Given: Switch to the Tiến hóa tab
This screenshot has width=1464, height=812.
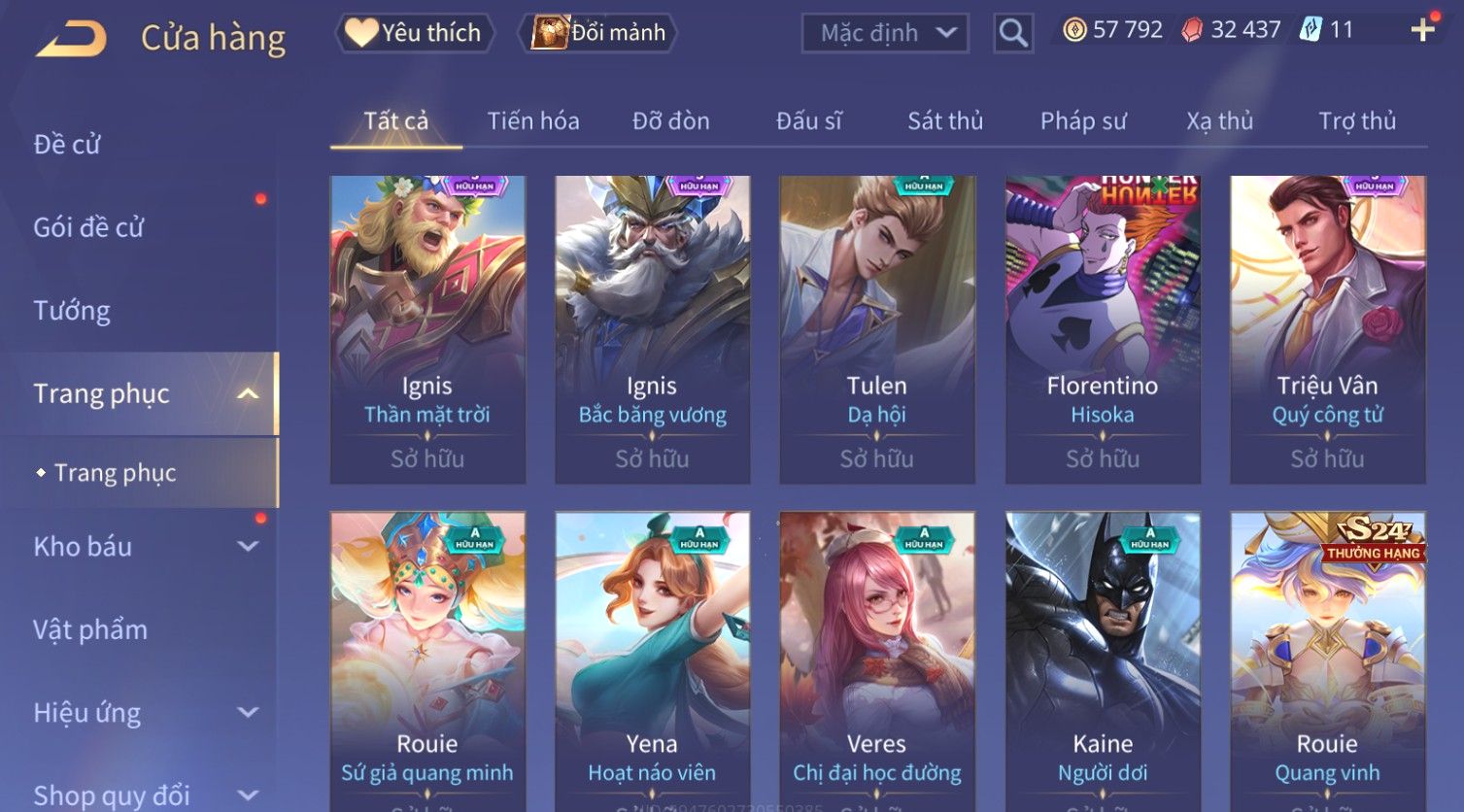Looking at the screenshot, I should point(533,121).
